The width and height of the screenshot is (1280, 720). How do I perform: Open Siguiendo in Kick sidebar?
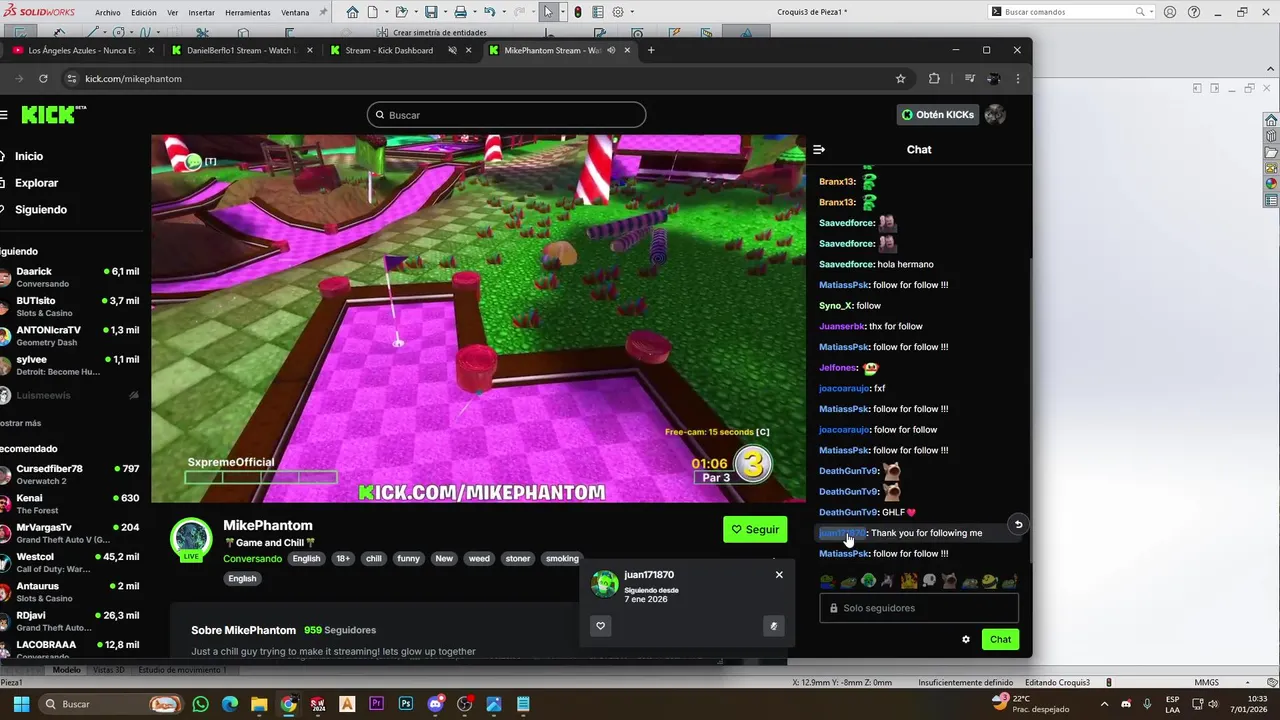pos(40,210)
